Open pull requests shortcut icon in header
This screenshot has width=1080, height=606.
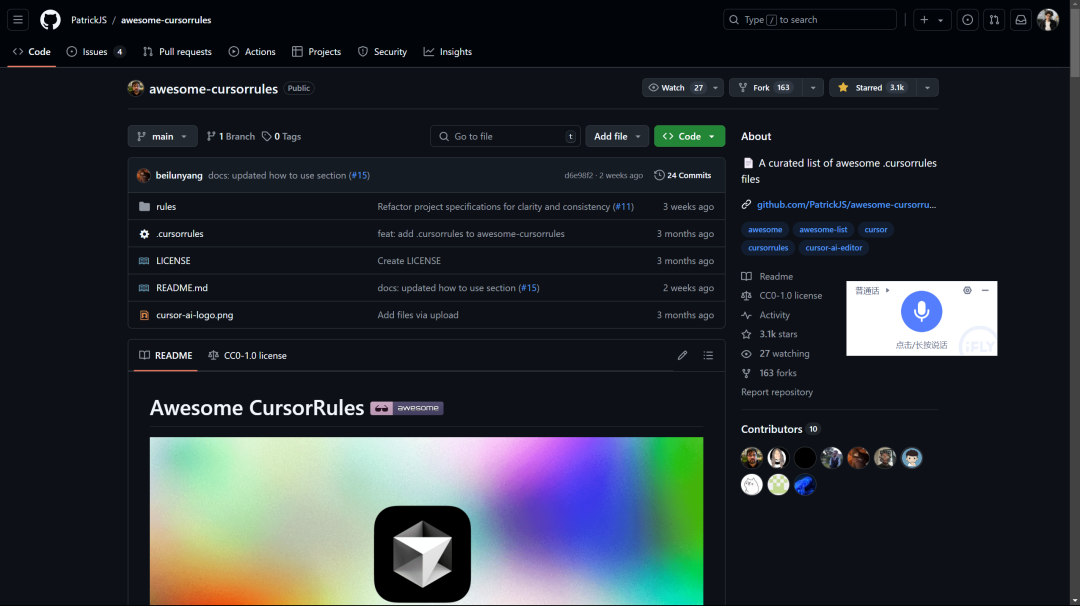(994, 20)
